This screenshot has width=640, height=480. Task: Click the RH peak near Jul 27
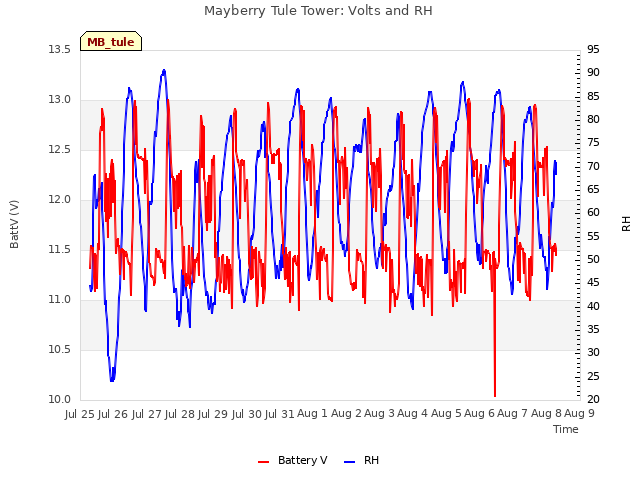(164, 71)
